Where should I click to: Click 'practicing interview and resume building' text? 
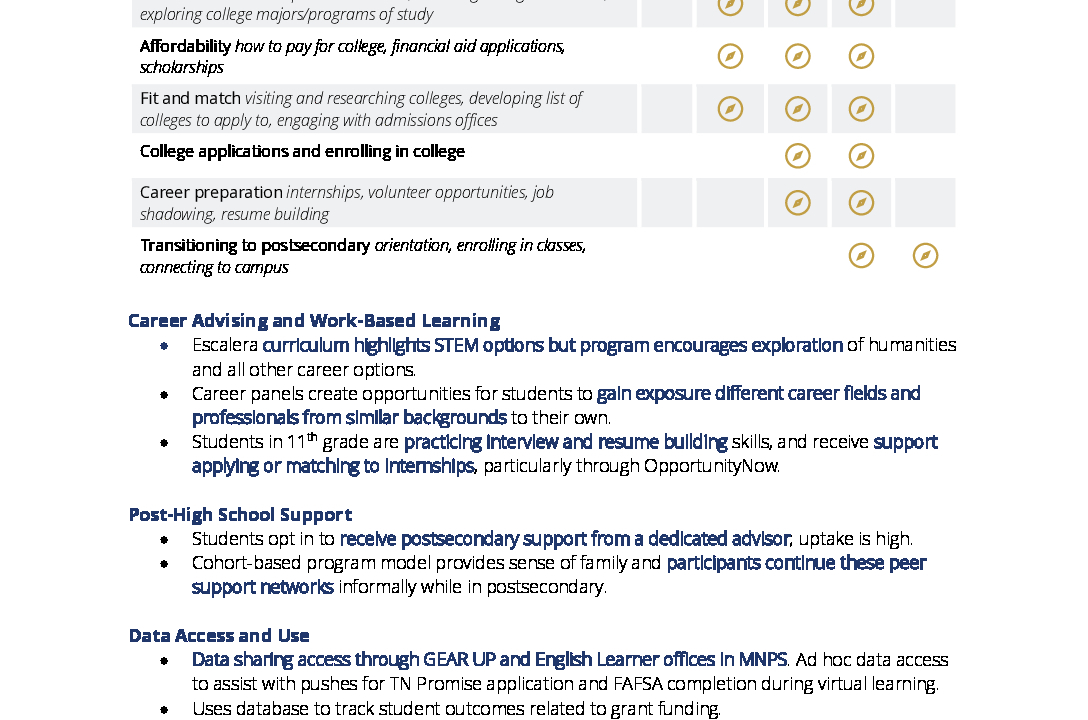point(566,443)
